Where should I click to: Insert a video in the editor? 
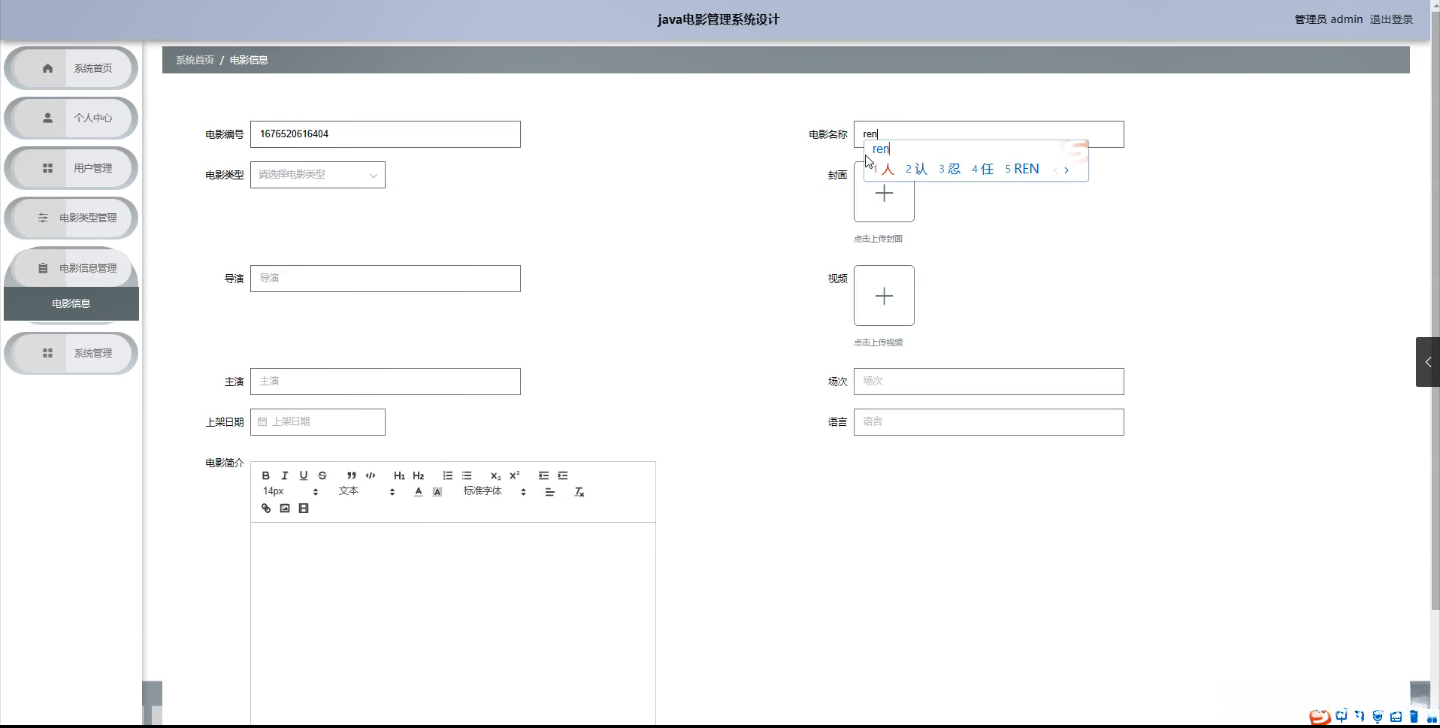tap(304, 508)
